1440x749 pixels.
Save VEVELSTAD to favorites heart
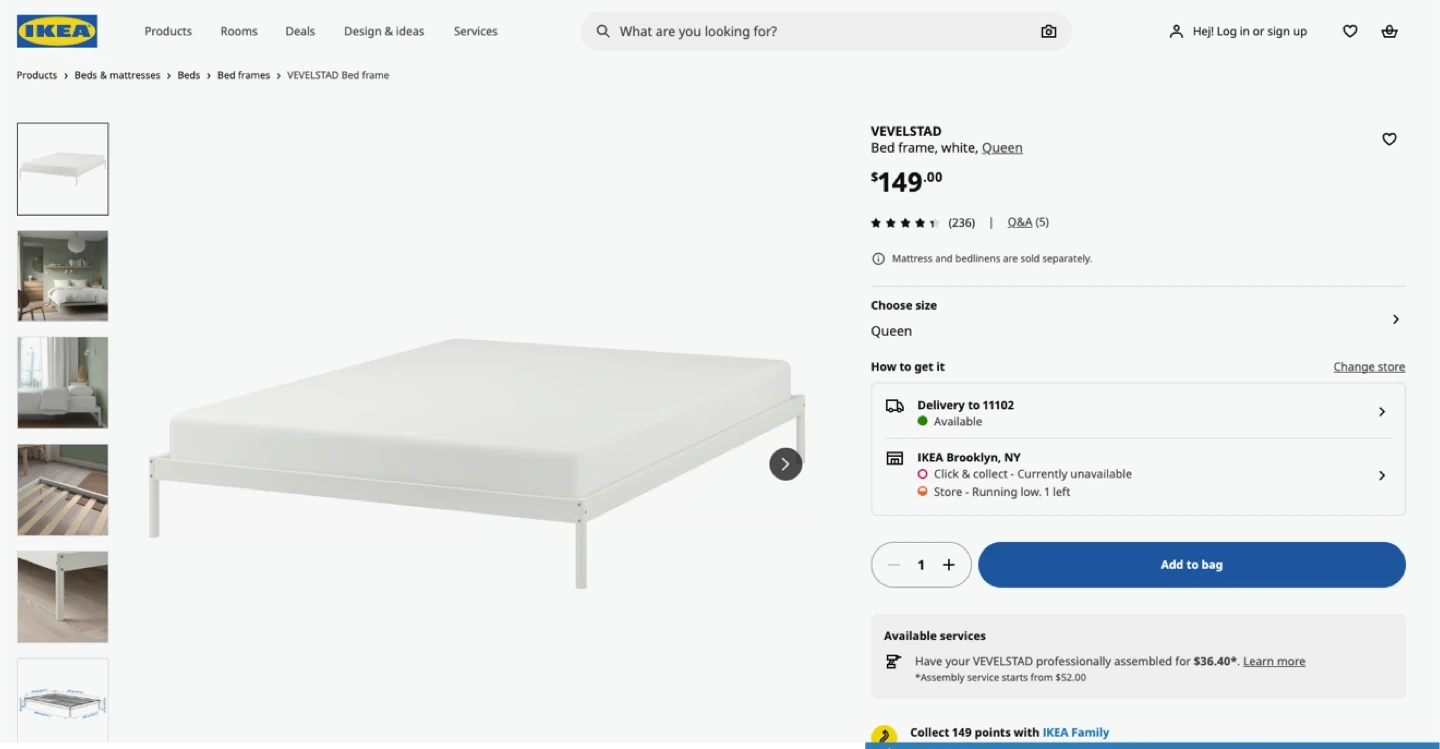click(1389, 139)
